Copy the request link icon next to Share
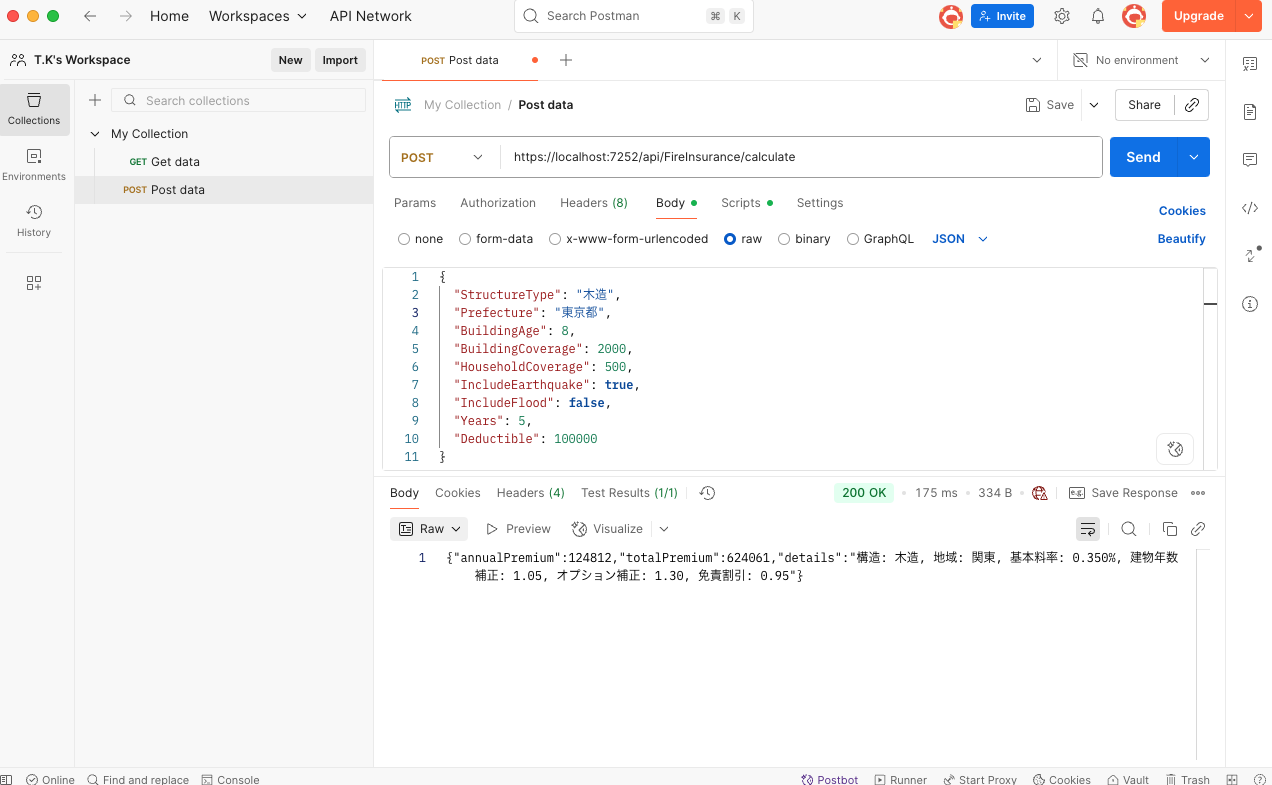 pyautogui.click(x=1191, y=105)
